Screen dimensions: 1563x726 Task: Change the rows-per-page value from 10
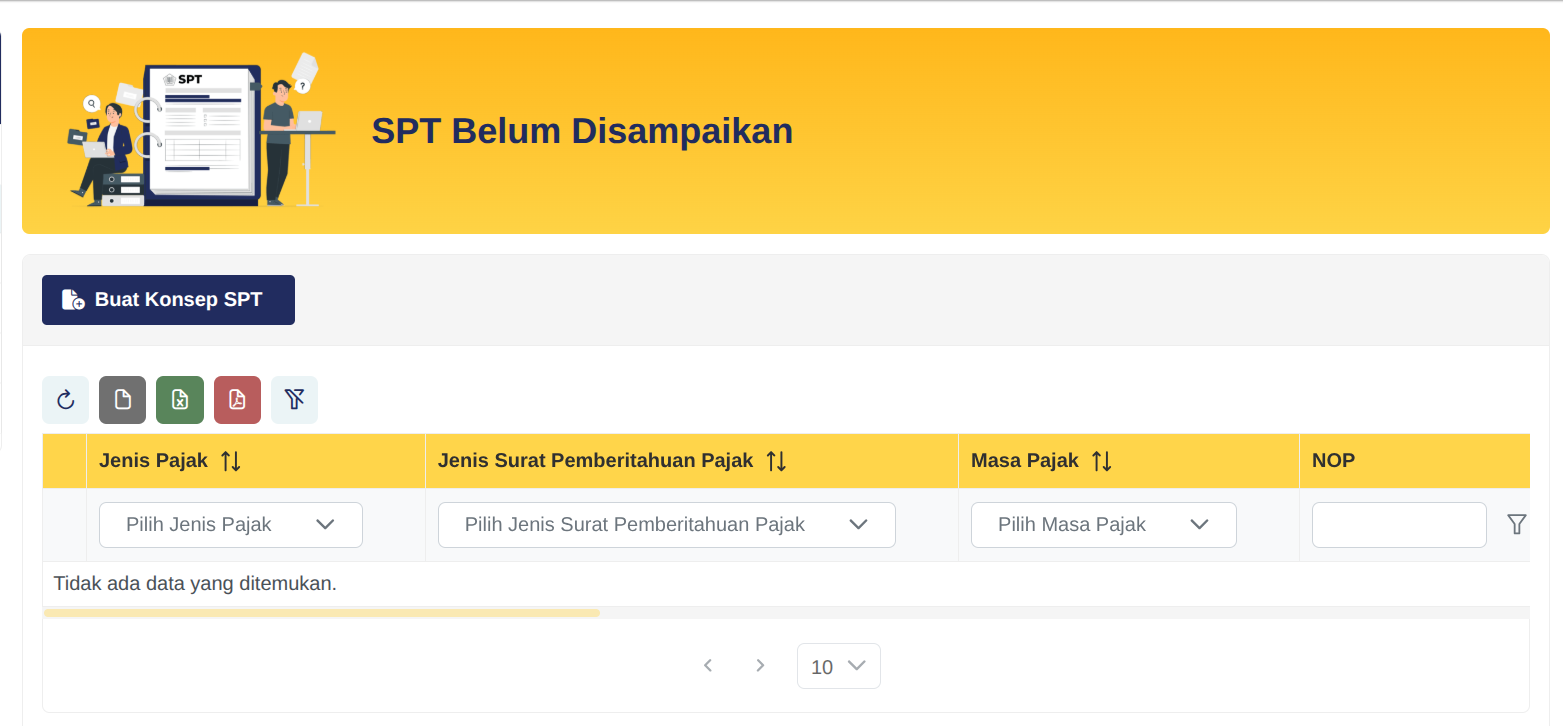click(x=838, y=665)
